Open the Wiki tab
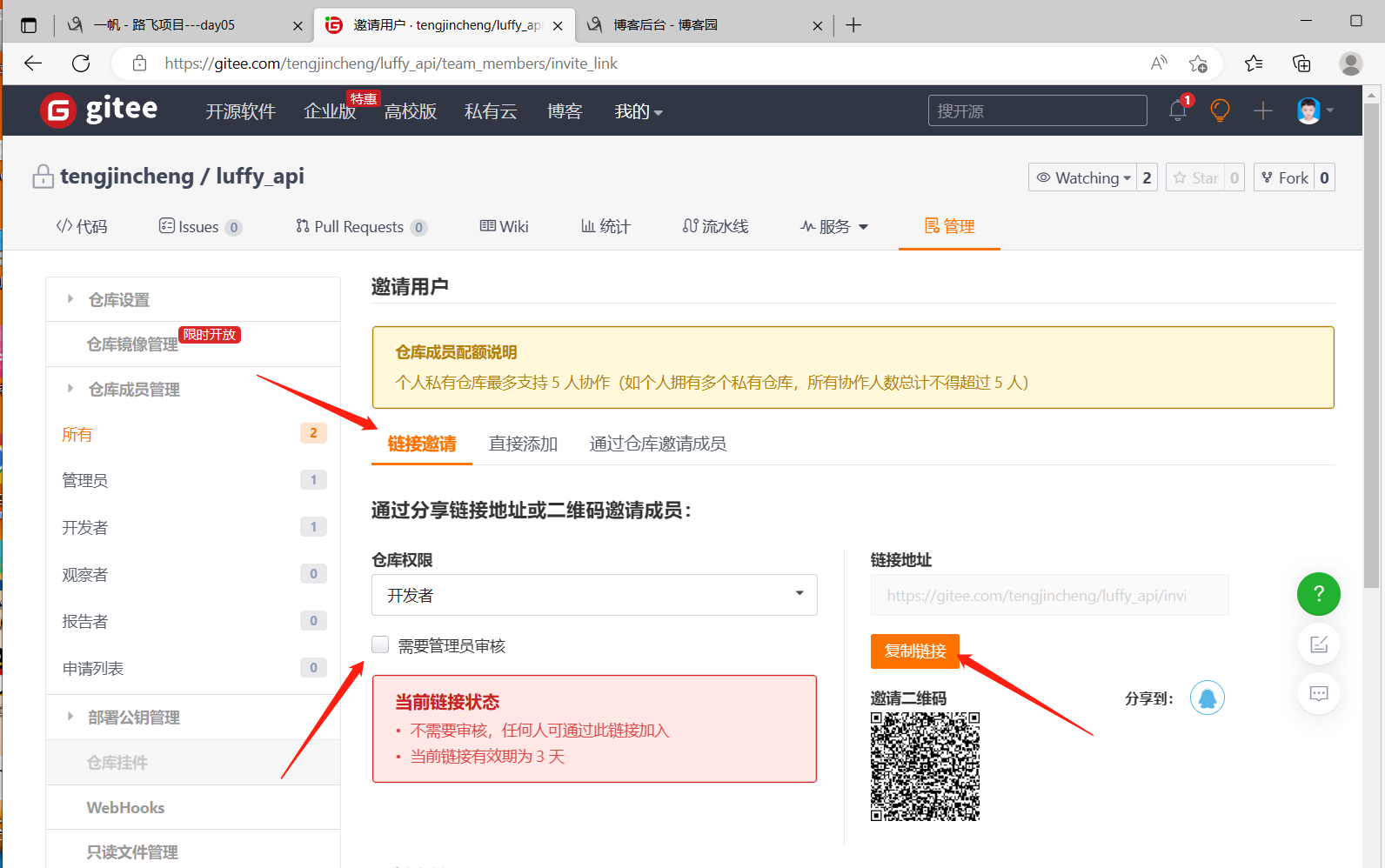This screenshot has height=868, width=1385. click(x=505, y=226)
